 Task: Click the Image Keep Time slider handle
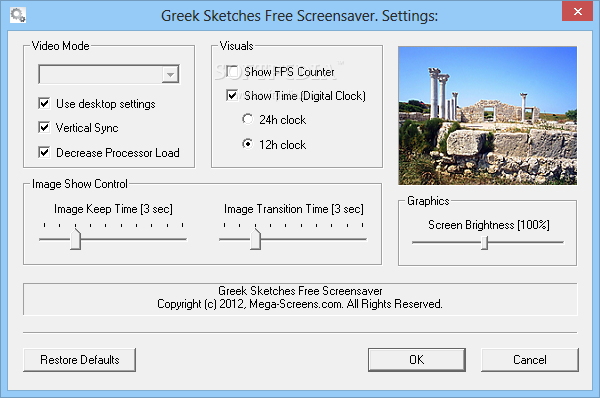(75, 239)
